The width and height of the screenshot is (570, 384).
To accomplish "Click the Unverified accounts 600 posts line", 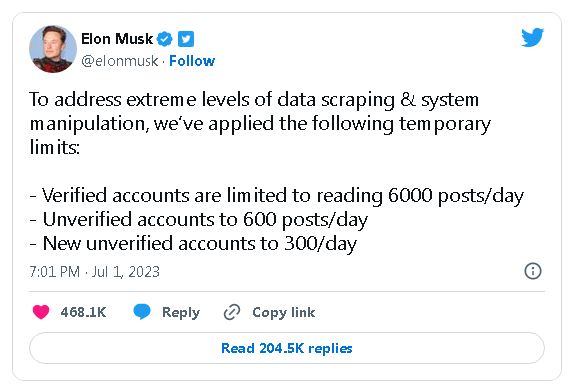I will [198, 220].
